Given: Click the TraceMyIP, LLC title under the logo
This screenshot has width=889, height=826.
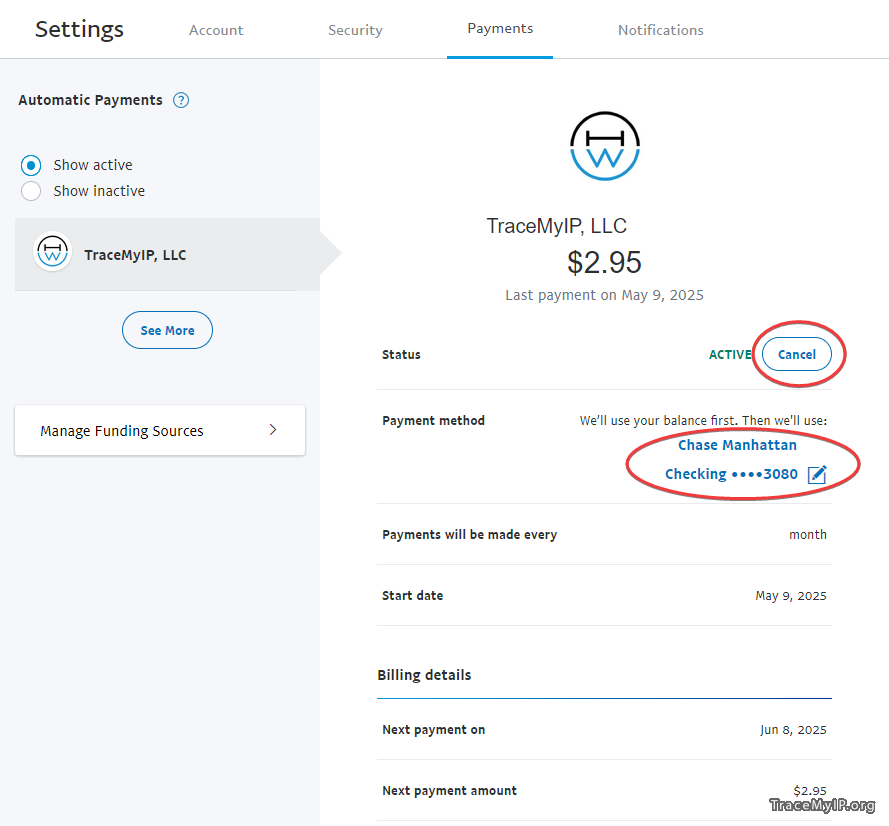Looking at the screenshot, I should click(556, 226).
